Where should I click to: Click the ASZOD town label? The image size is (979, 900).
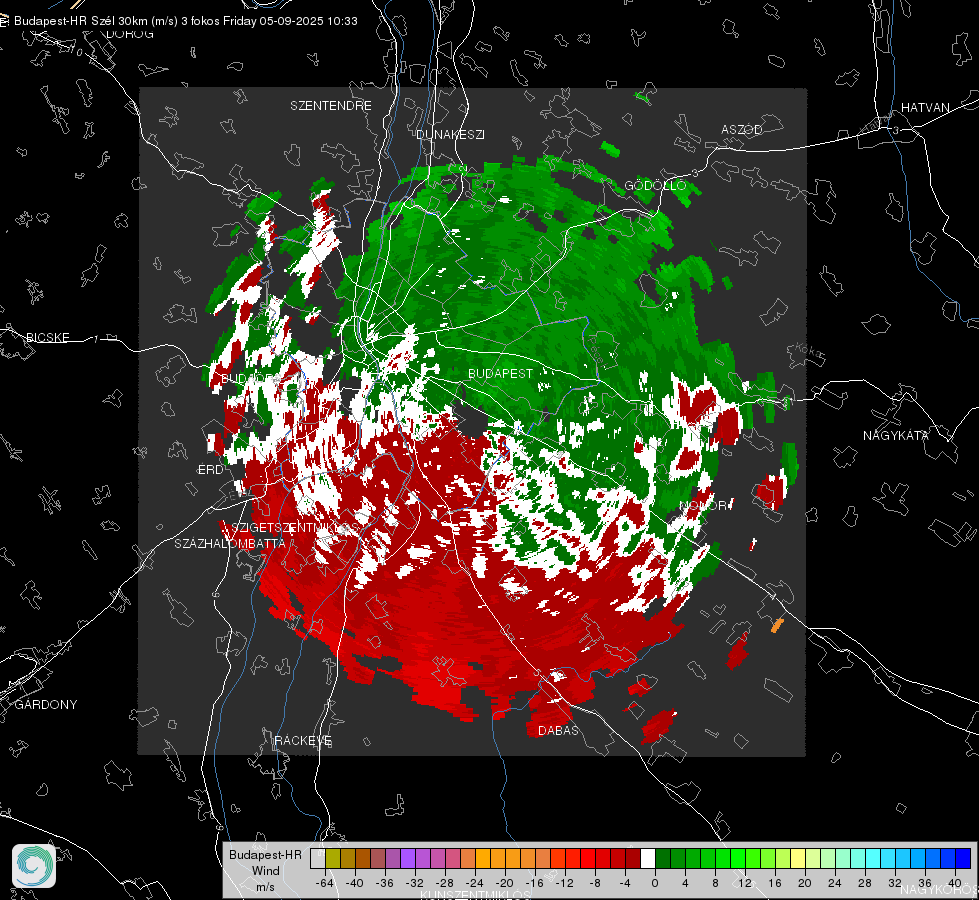point(742,129)
